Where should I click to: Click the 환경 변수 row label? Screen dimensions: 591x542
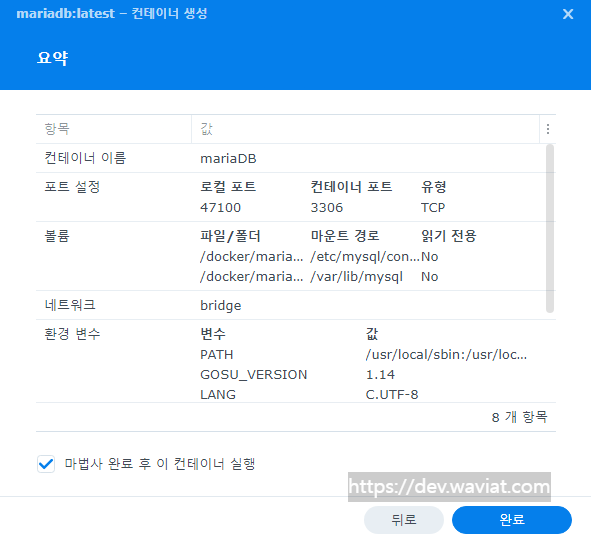click(72, 334)
